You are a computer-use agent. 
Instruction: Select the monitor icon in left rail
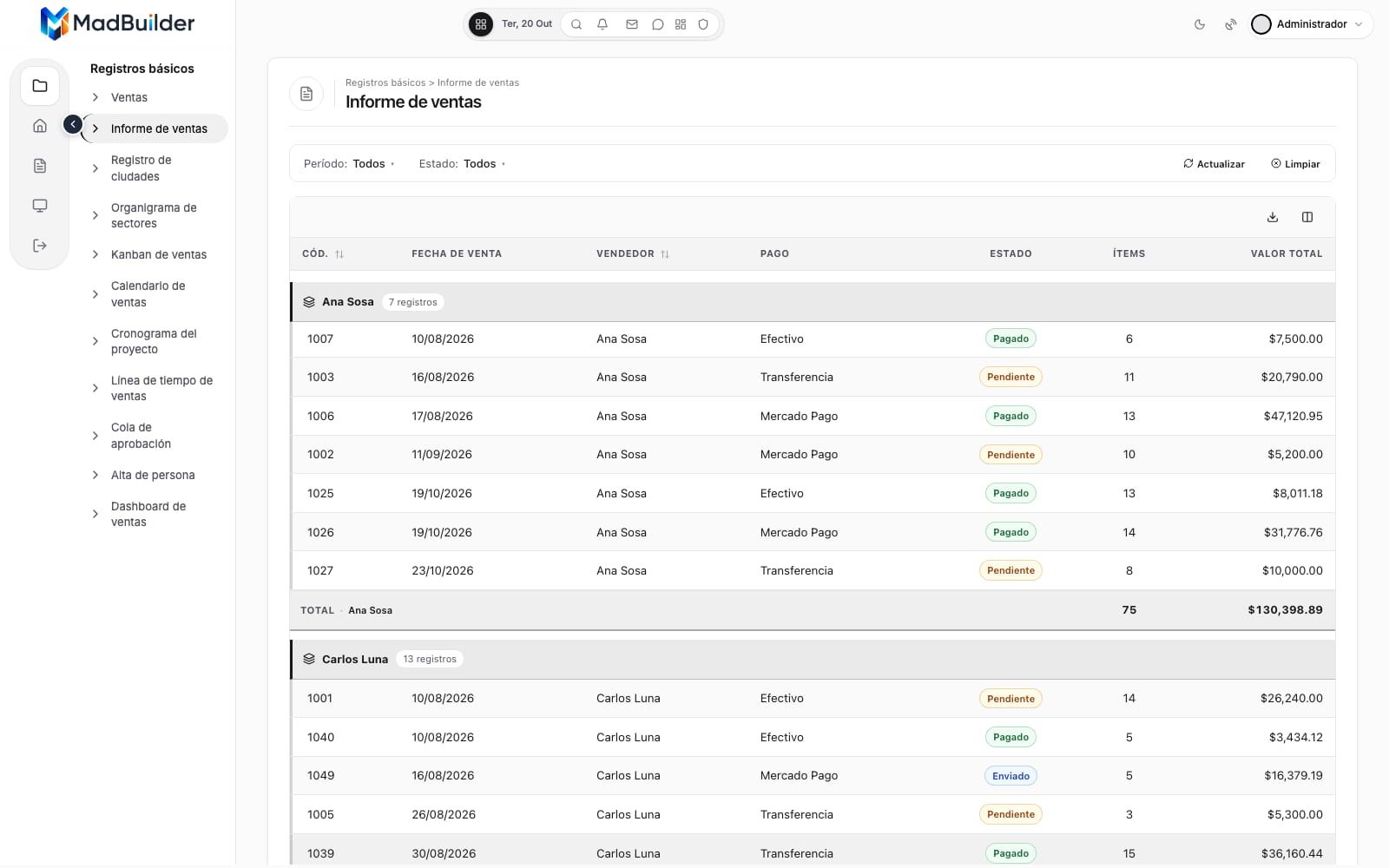[40, 206]
